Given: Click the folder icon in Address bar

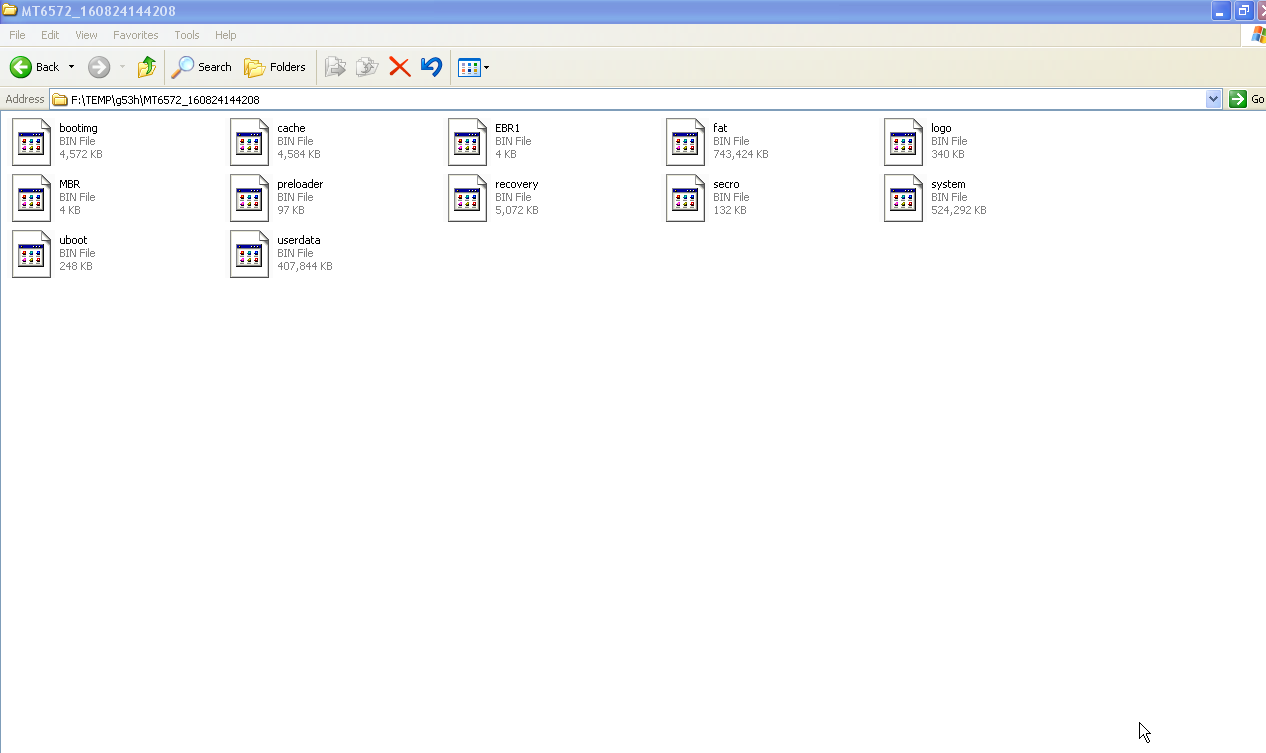Looking at the screenshot, I should (60, 100).
